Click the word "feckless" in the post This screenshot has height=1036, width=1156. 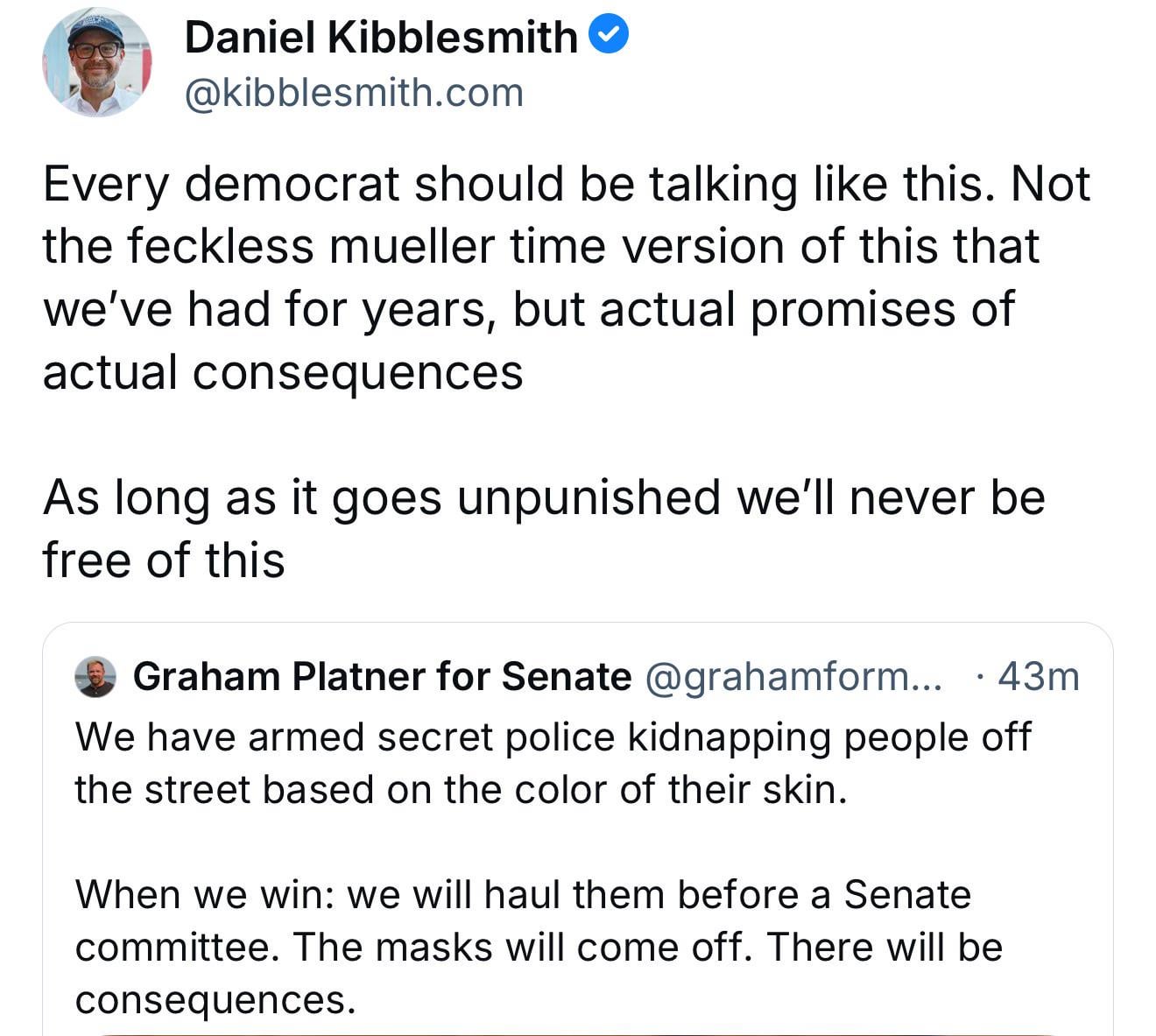click(x=221, y=247)
